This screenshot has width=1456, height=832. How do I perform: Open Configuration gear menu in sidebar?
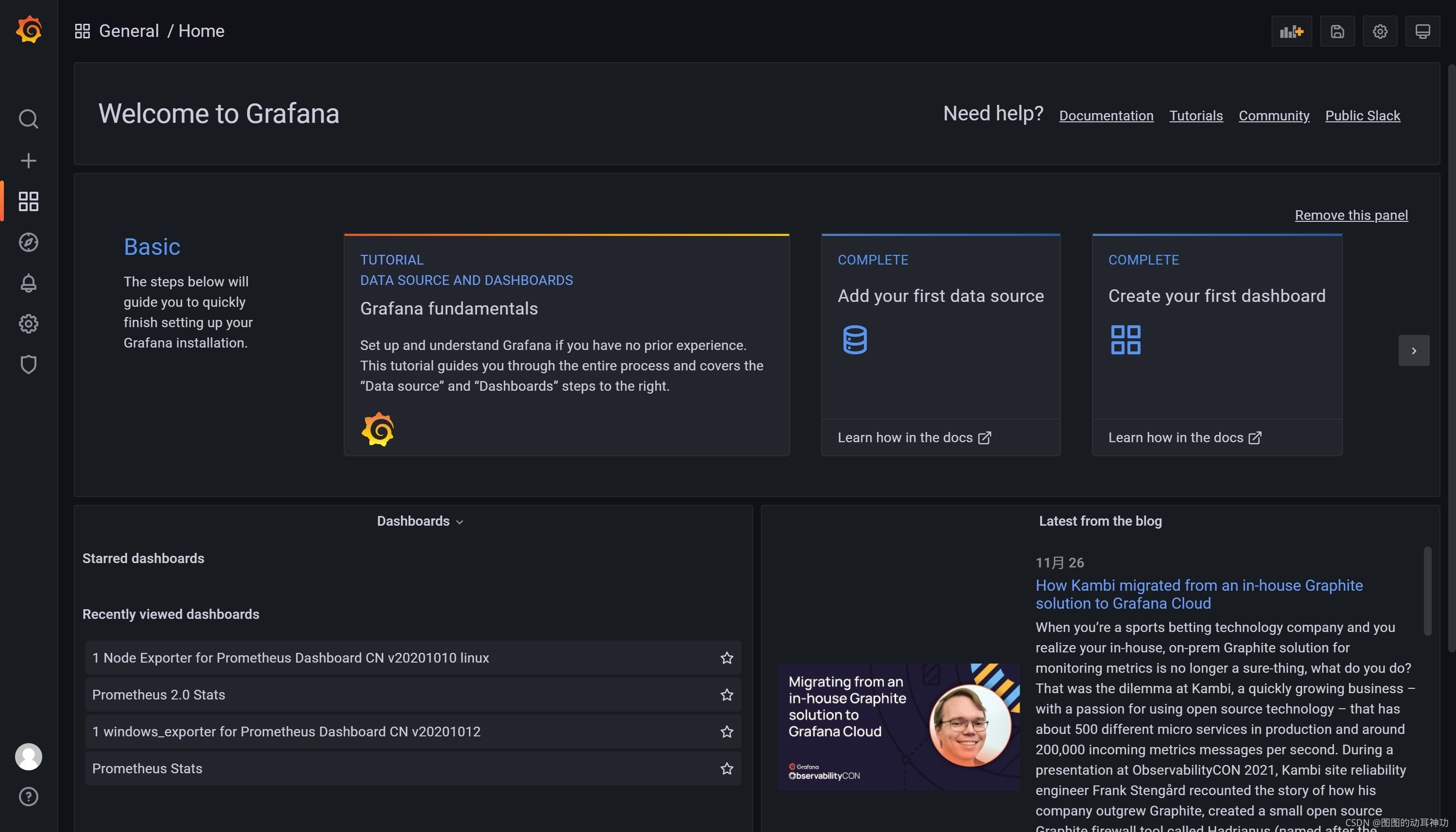coord(28,324)
